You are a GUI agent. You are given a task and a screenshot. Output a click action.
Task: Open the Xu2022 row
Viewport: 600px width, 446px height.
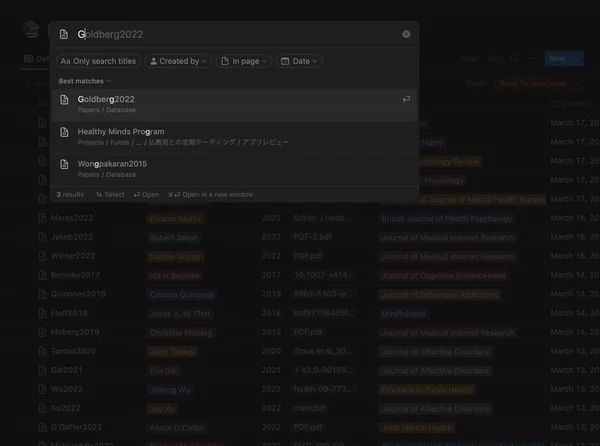click(x=65, y=408)
